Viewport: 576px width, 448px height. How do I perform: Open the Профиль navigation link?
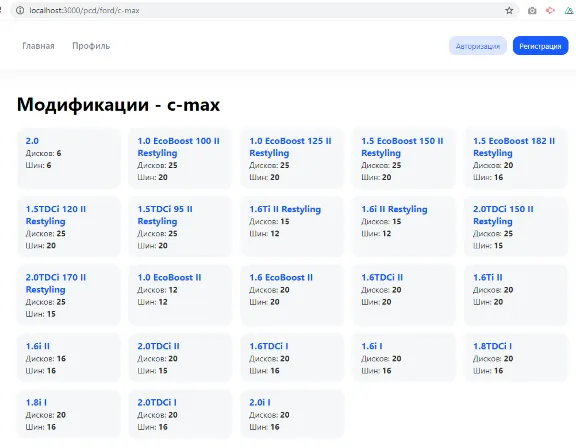pyautogui.click(x=91, y=46)
